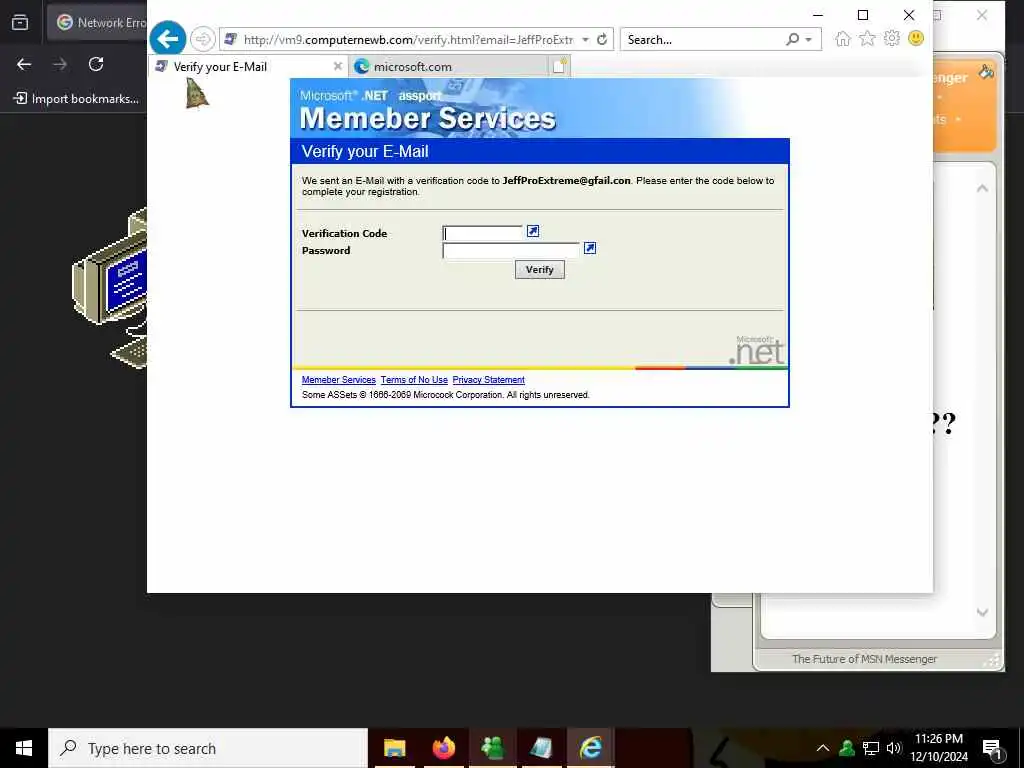This screenshot has height=768, width=1024.
Task: Click Import bookmarks in the Firefox window
Action: (76, 99)
